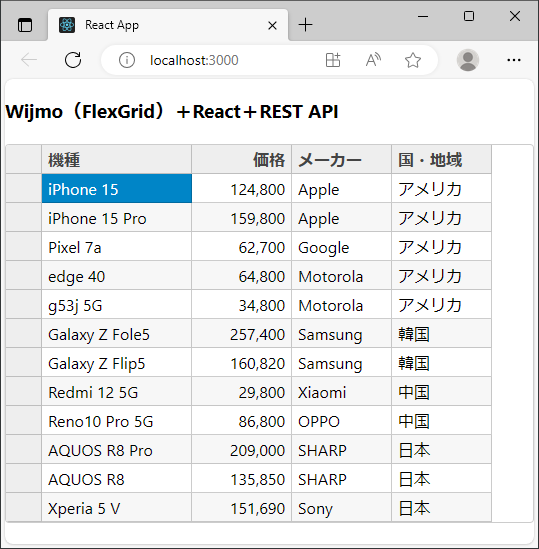Click 日本 cell in Xperia 5 V row
The height and width of the screenshot is (549, 539).
point(441,508)
